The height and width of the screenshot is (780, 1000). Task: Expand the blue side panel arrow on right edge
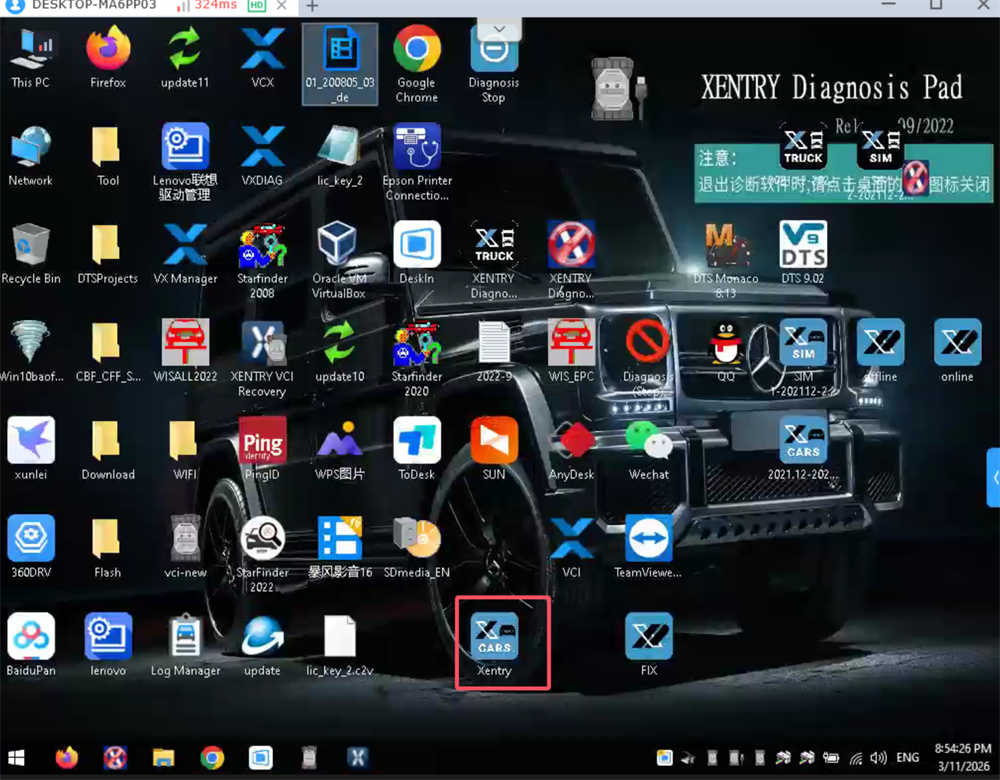993,477
